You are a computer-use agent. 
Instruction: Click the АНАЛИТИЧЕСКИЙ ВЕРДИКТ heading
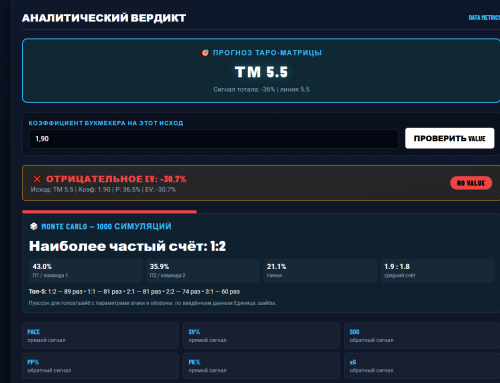point(104,18)
